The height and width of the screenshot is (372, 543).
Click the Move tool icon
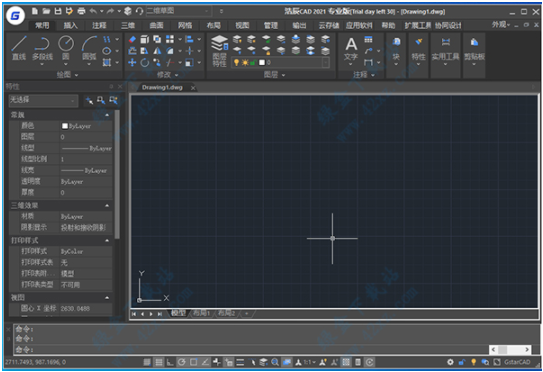point(132,62)
